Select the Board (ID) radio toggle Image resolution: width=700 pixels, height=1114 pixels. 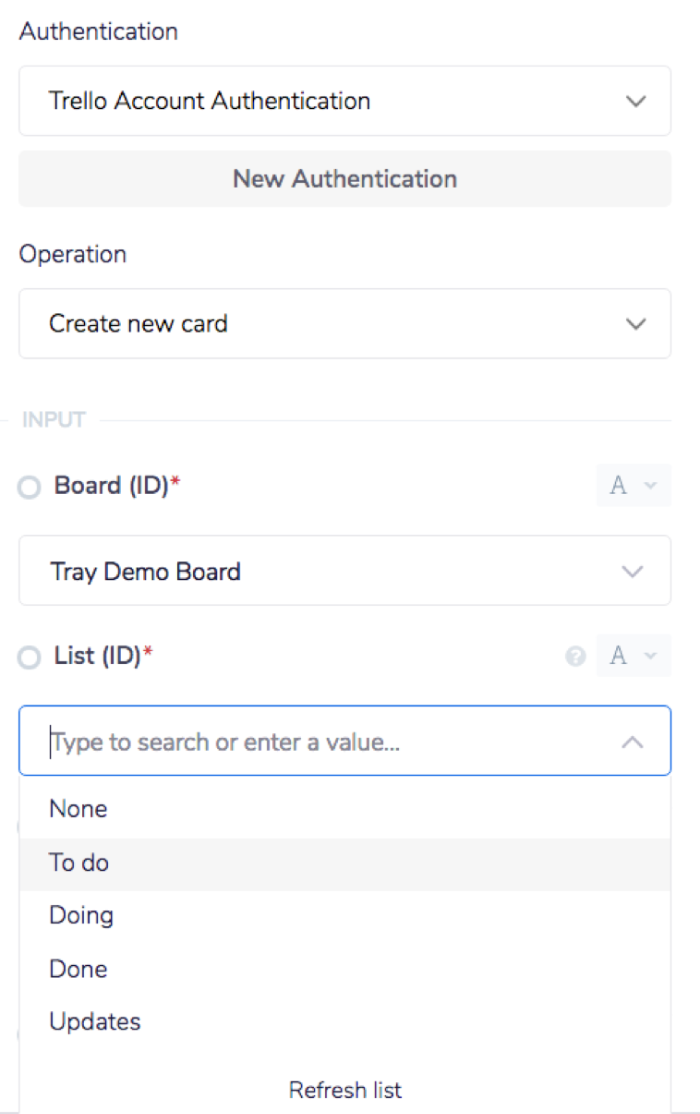[x=28, y=487]
